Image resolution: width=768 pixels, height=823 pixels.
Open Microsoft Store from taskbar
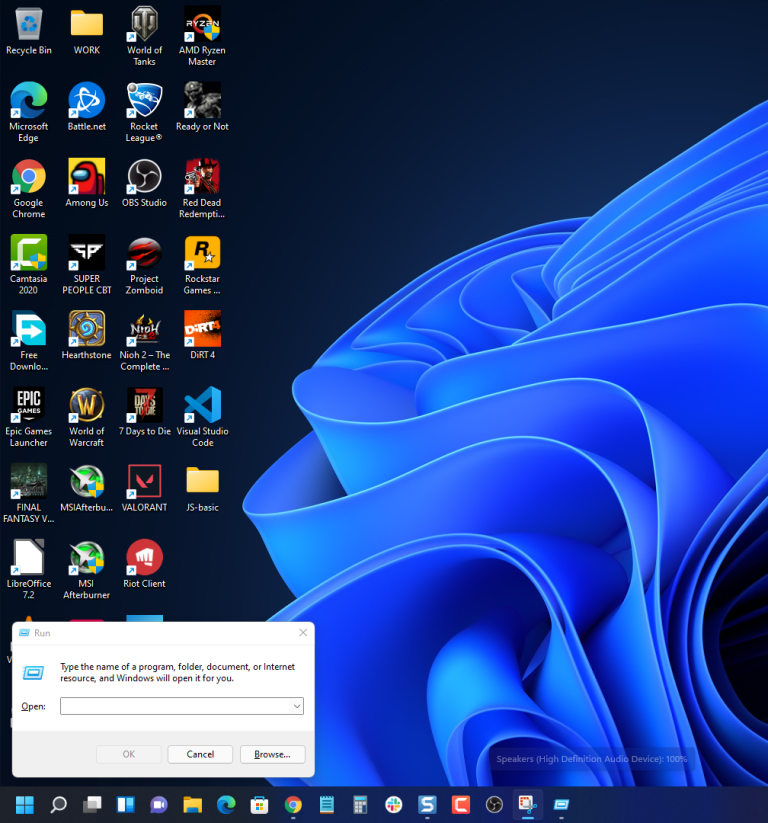point(260,805)
